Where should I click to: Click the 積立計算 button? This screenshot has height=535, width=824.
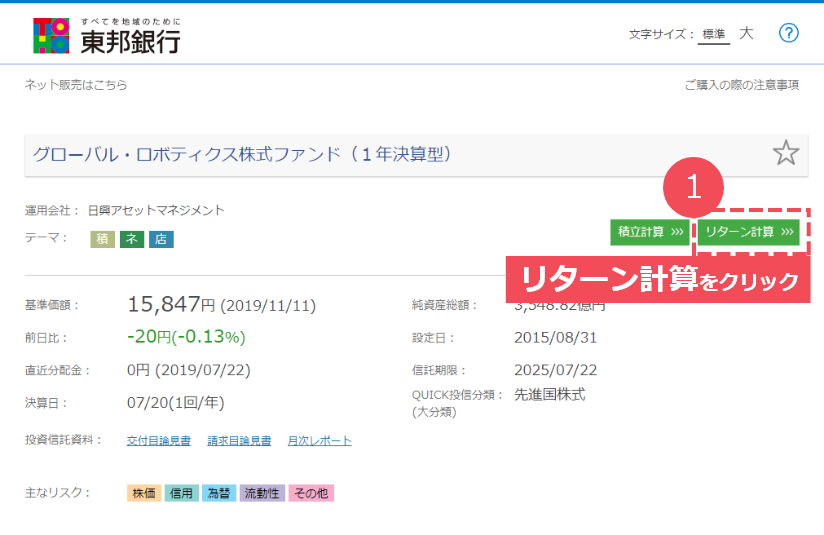650,232
